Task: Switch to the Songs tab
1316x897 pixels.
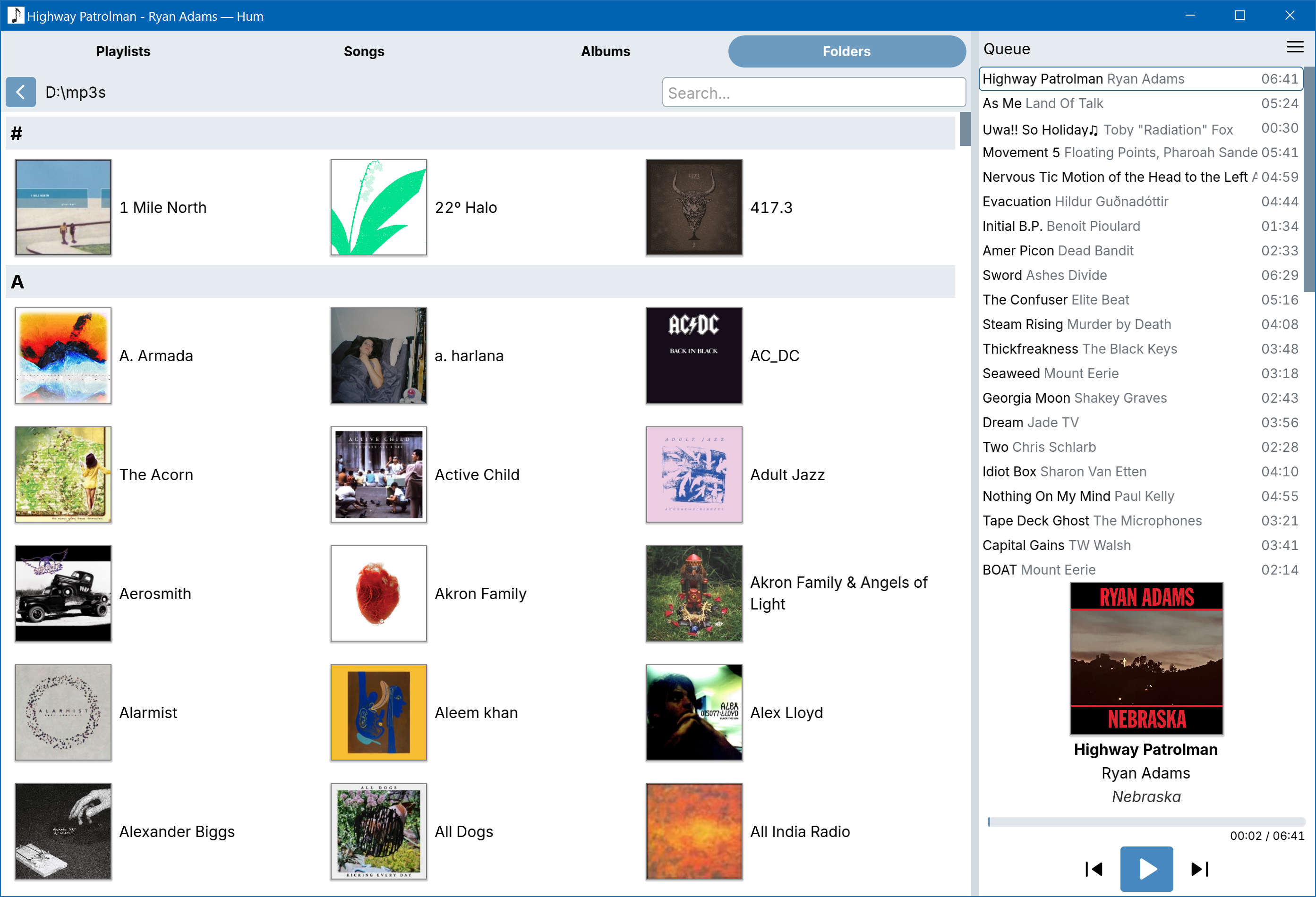Action: point(364,51)
